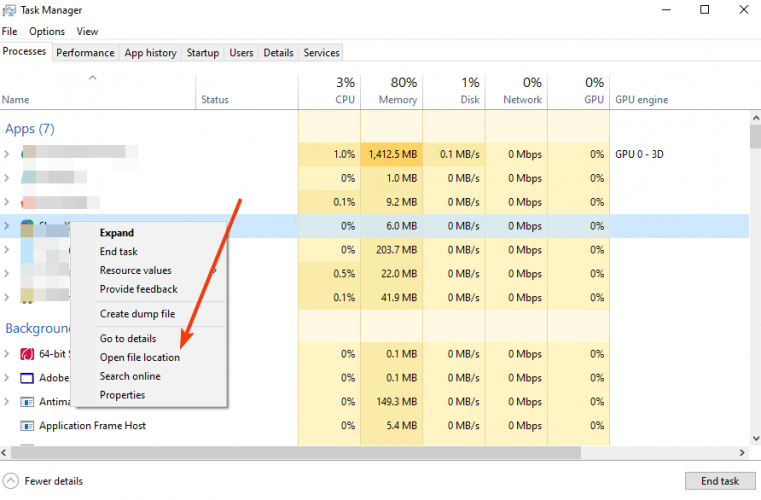Click the 64-bit process red icon
The width and height of the screenshot is (761, 500).
coord(27,354)
